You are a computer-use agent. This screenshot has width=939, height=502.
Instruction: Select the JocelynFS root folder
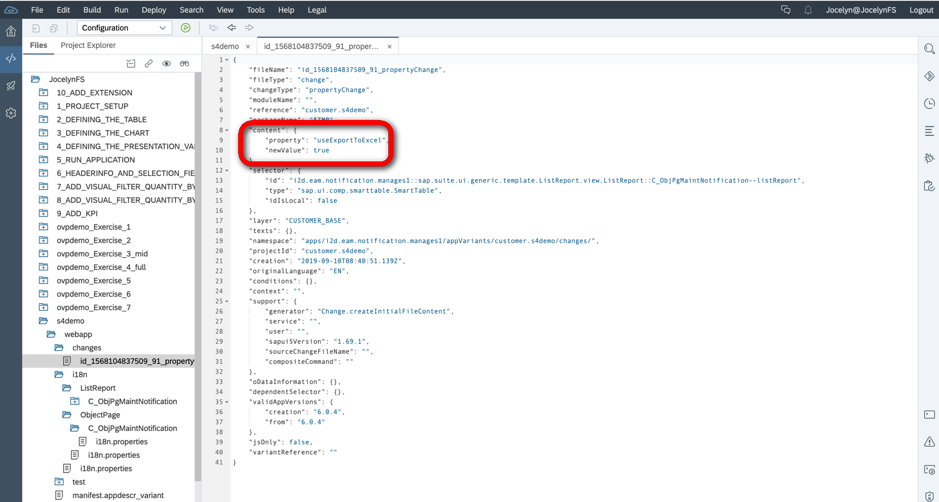pyautogui.click(x=66, y=79)
